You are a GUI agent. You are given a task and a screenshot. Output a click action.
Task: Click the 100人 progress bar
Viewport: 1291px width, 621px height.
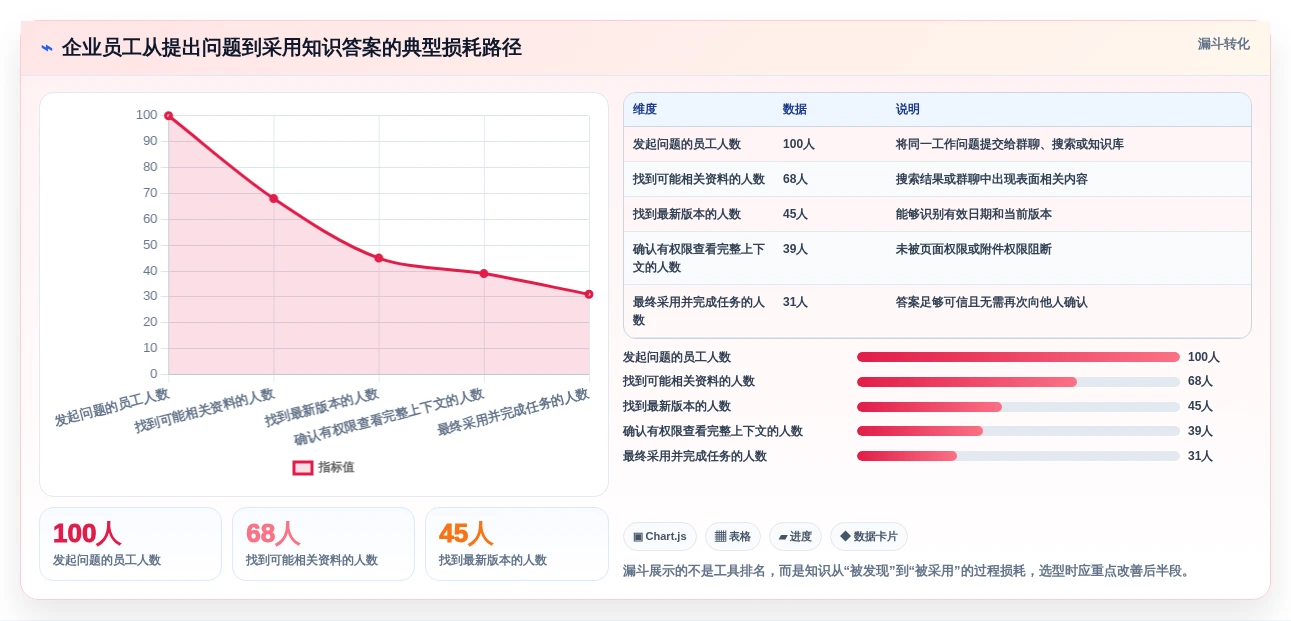coord(1018,357)
